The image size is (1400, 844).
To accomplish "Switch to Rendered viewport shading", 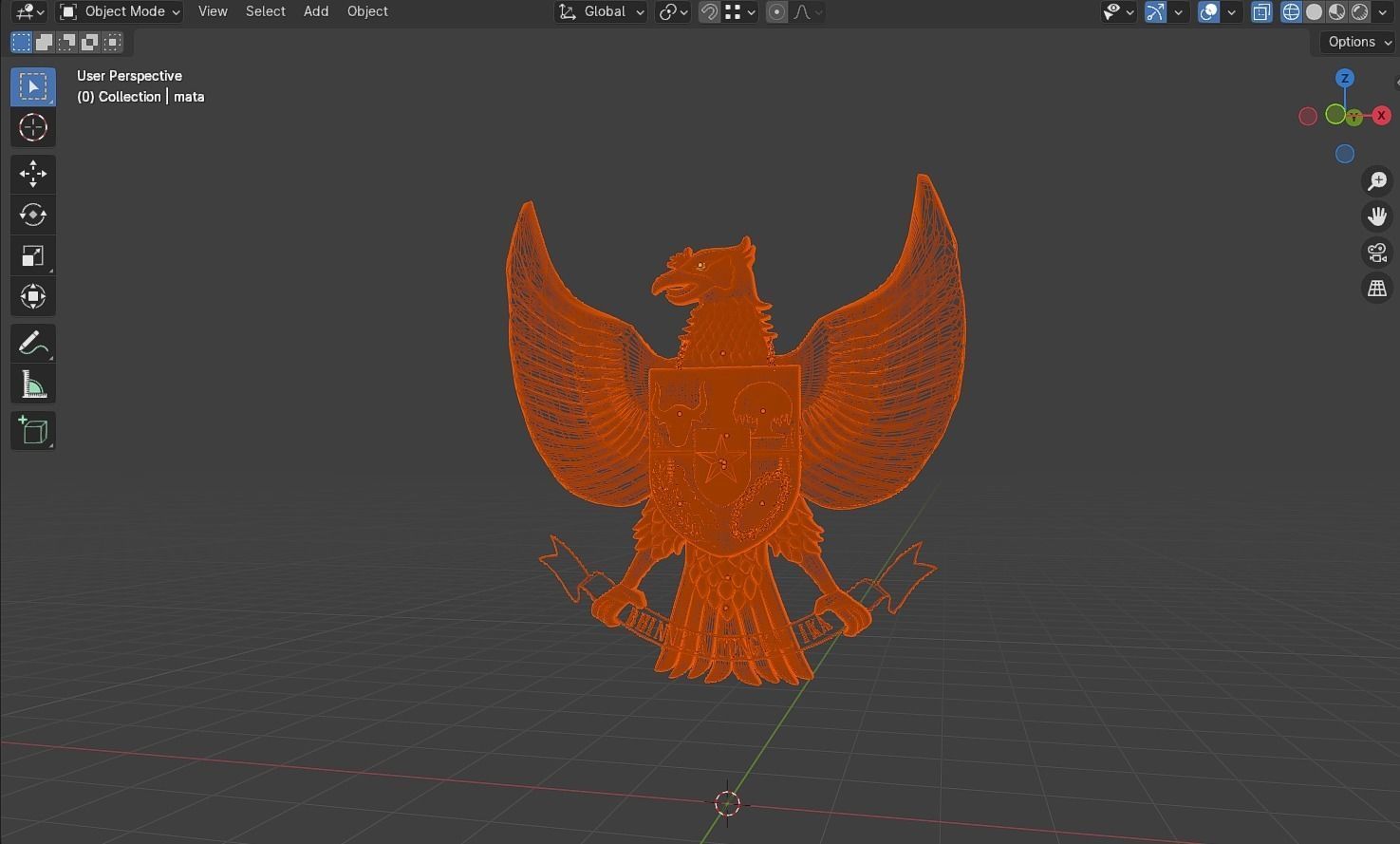I will (1359, 11).
